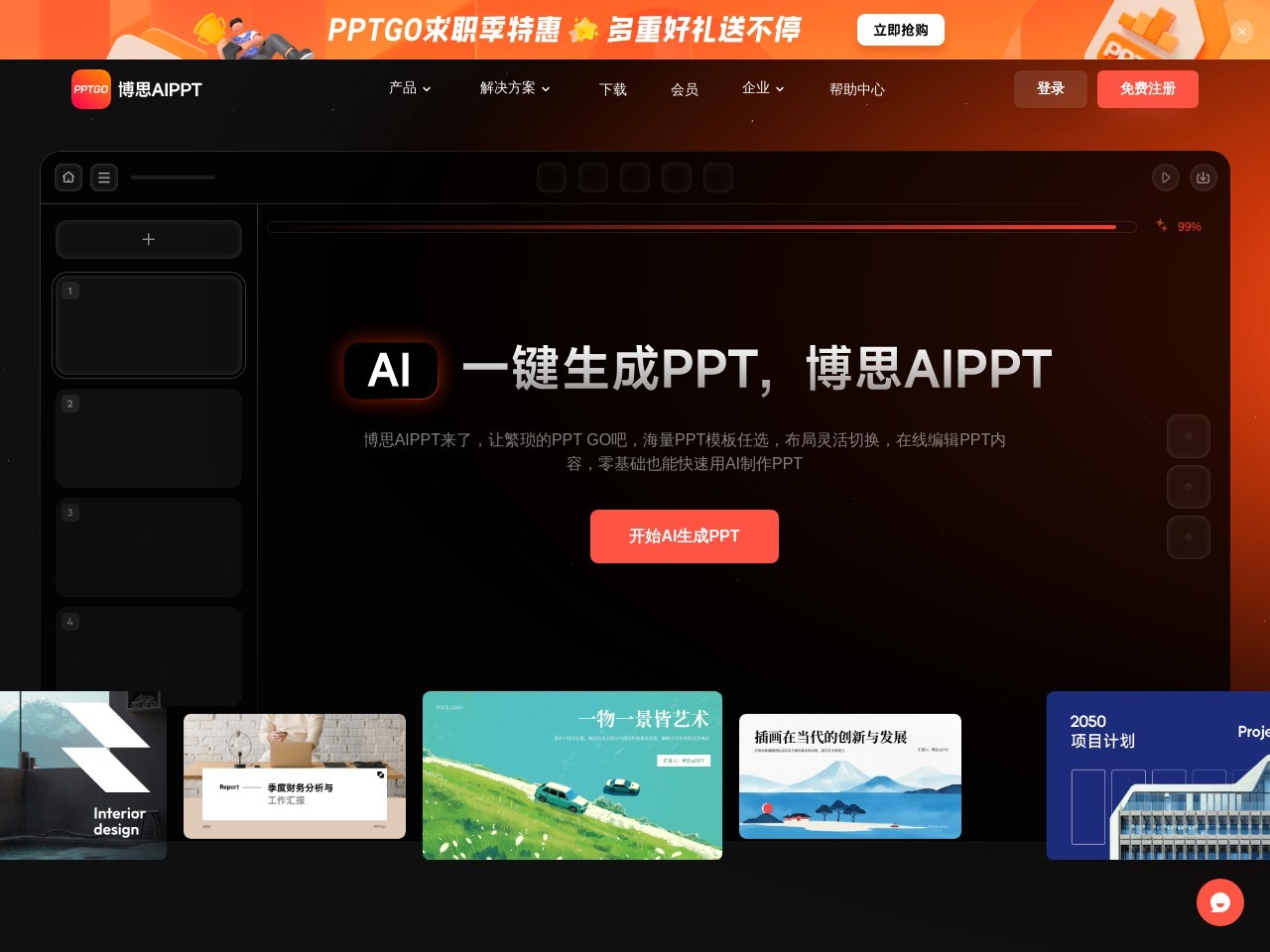
Task: Click the AI badge next to the headline
Action: point(390,370)
